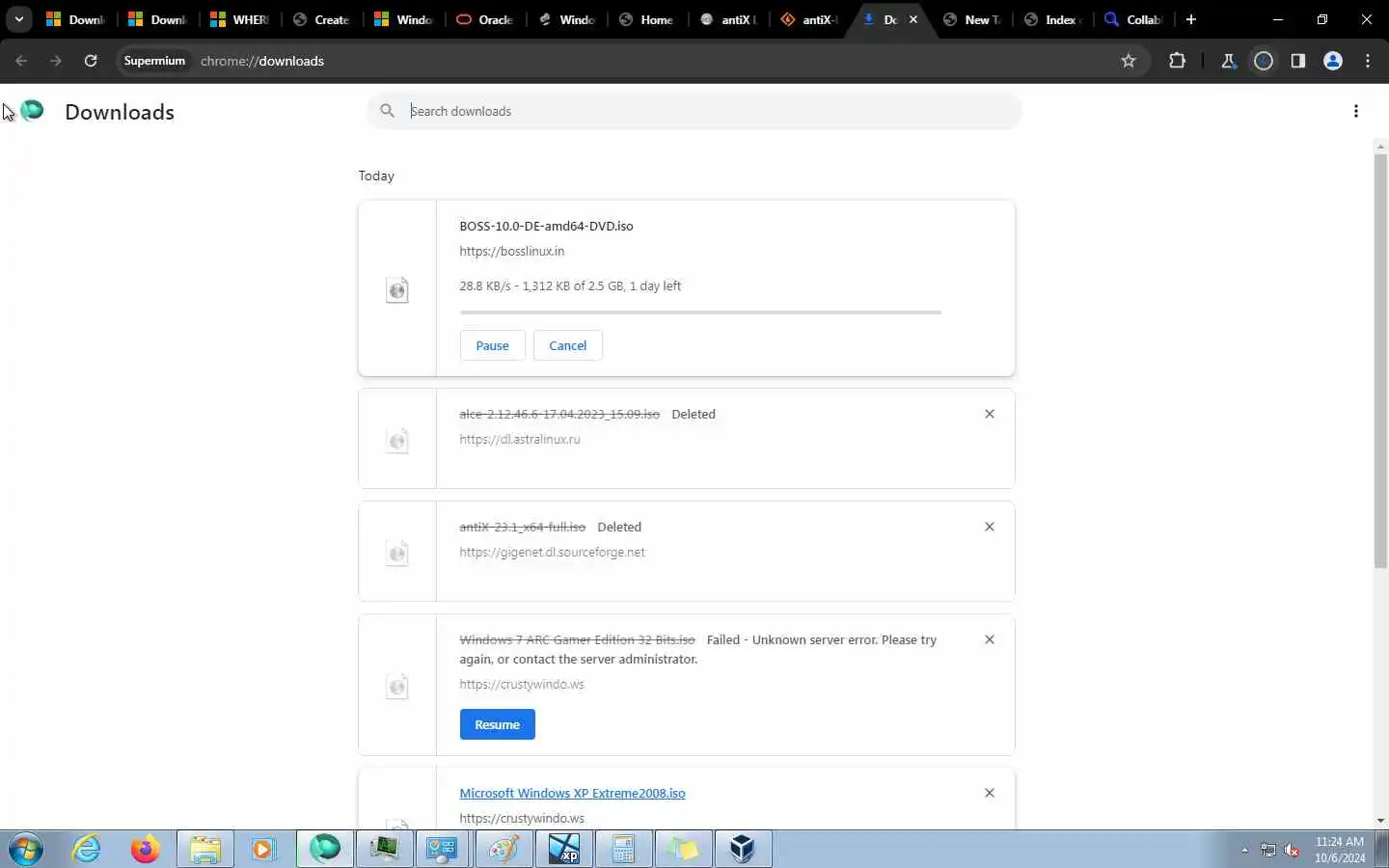Viewport: 1389px width, 868px height.
Task: Open the tab search dropdown arrow
Action: pyautogui.click(x=18, y=19)
